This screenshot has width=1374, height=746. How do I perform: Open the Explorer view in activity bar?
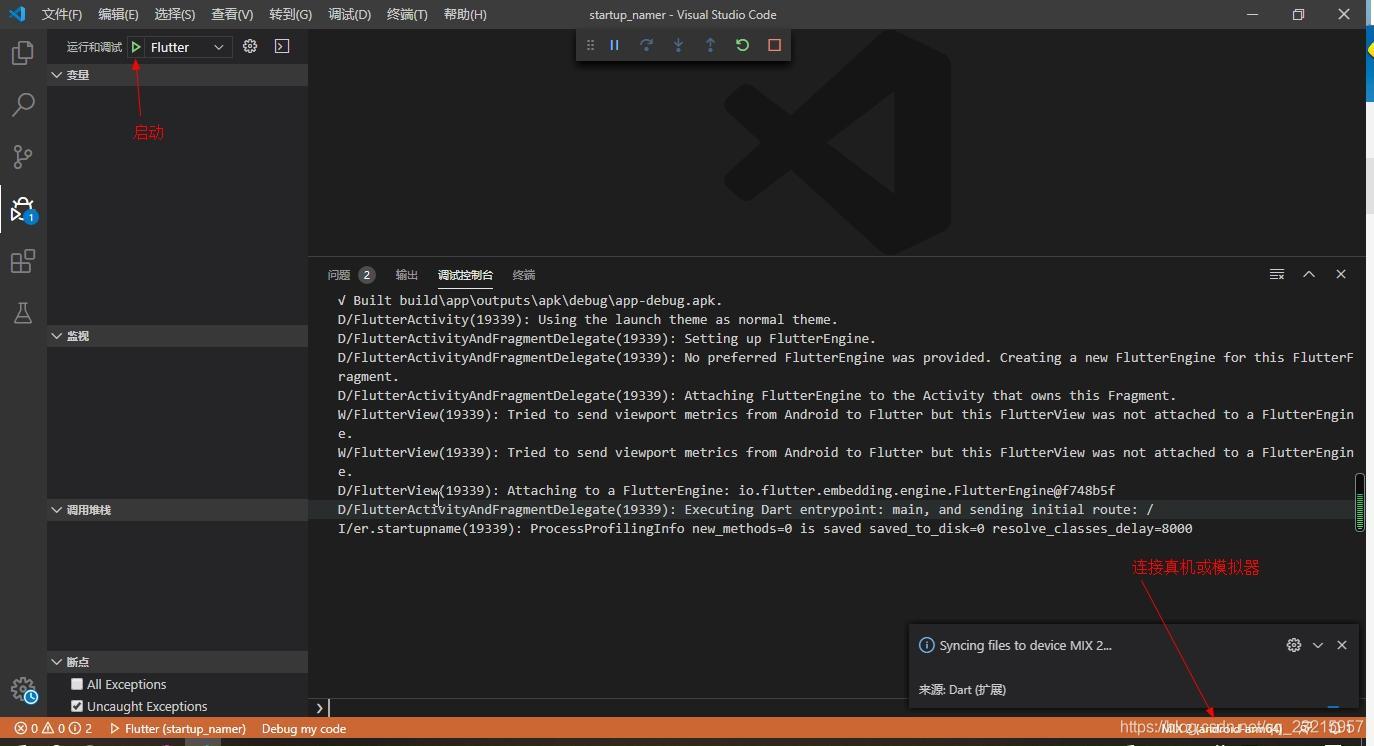[22, 53]
